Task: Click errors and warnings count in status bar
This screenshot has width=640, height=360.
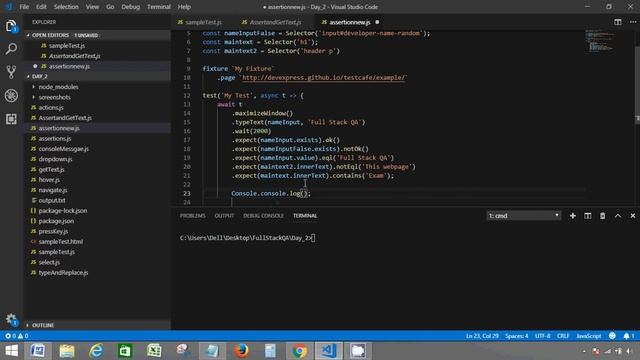Action: click(16, 336)
